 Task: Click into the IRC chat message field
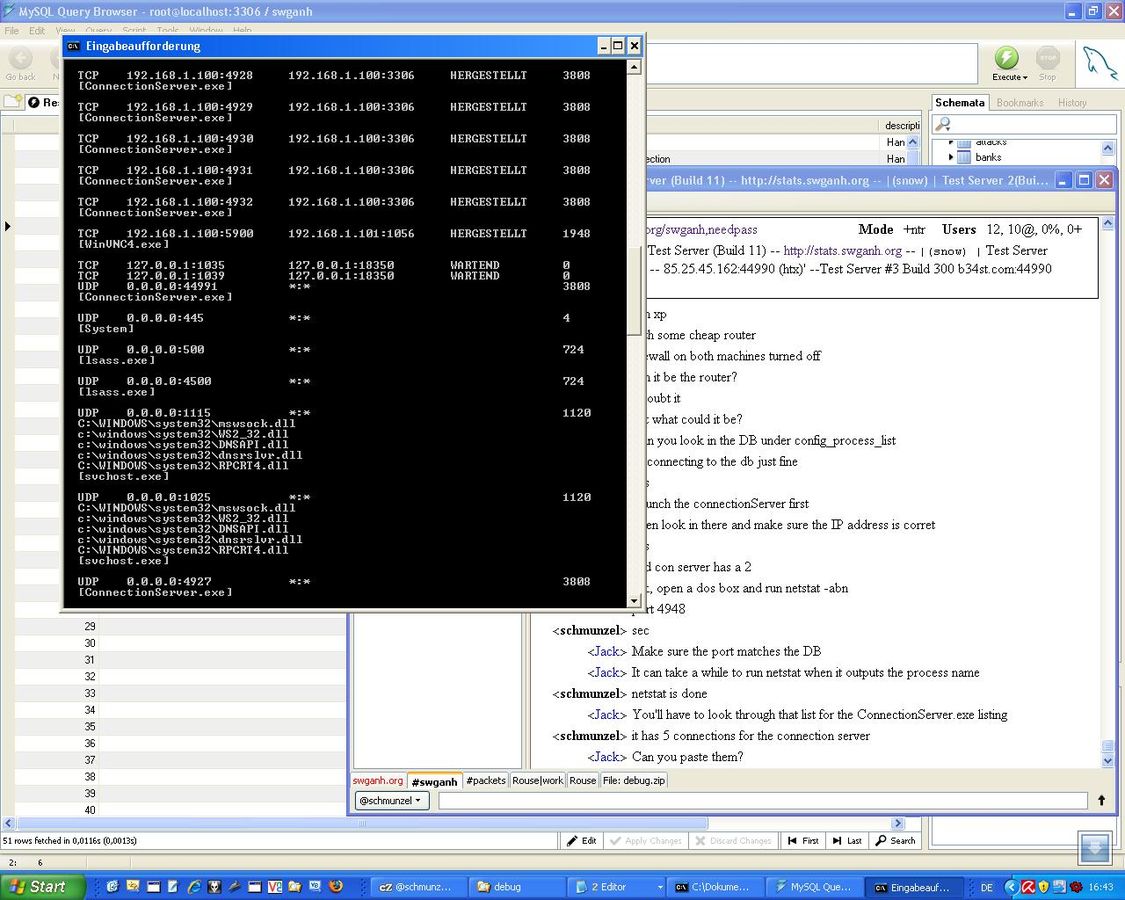762,800
